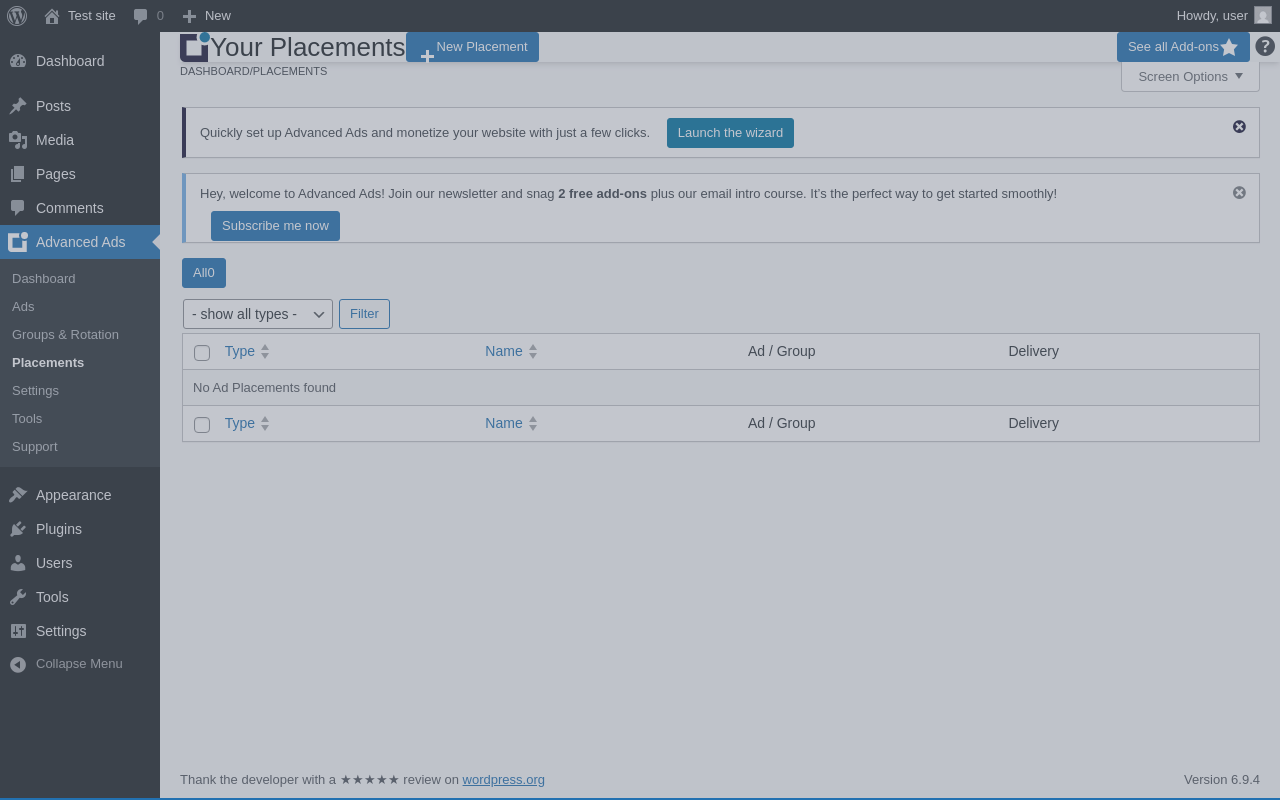Apply the placement type Filter button

[364, 314]
